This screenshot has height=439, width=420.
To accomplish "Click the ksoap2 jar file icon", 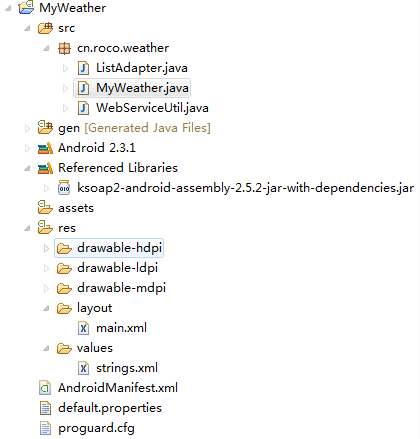I will coord(64,188).
